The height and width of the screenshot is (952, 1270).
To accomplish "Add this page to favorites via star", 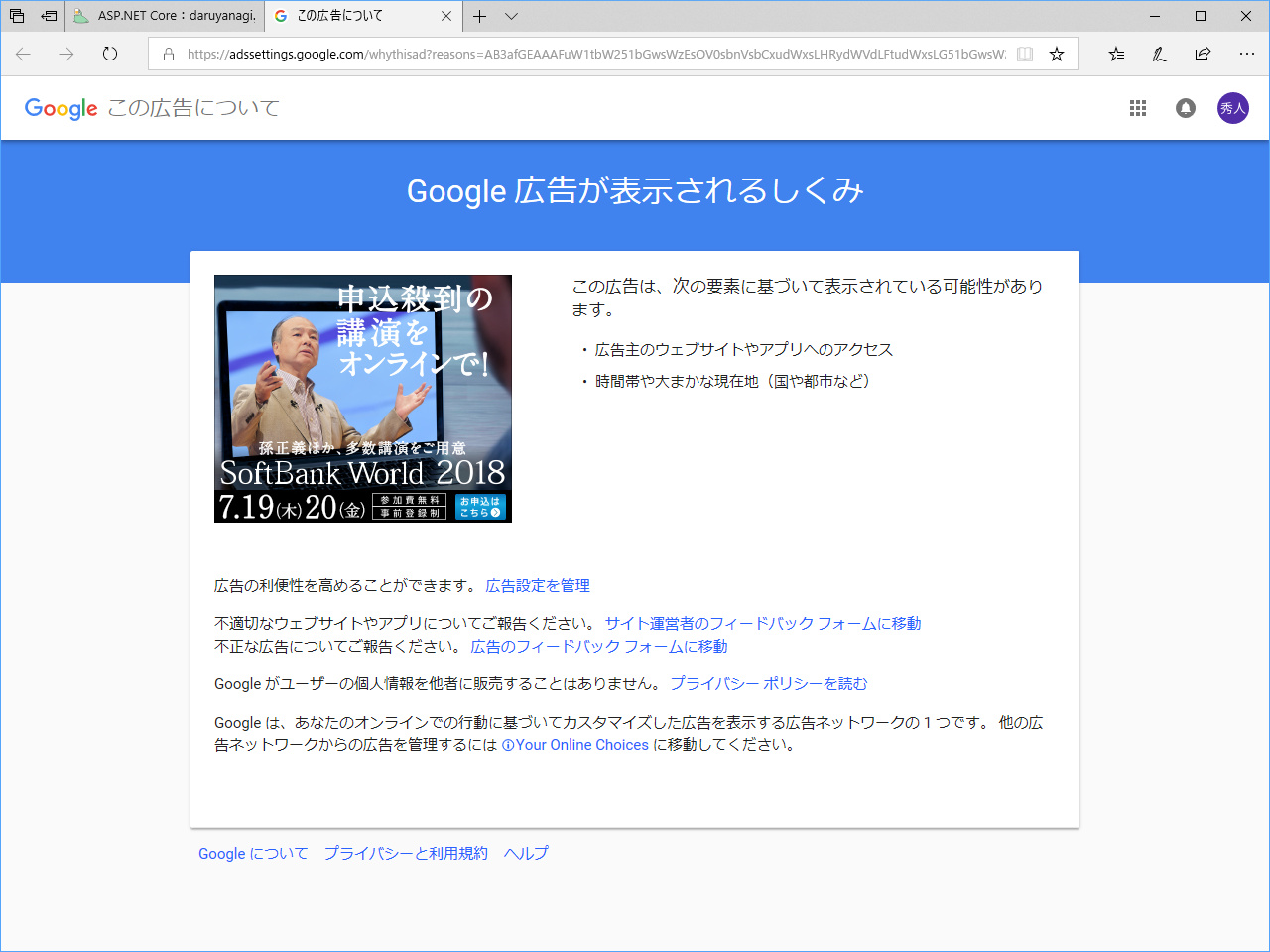I will (x=1056, y=56).
